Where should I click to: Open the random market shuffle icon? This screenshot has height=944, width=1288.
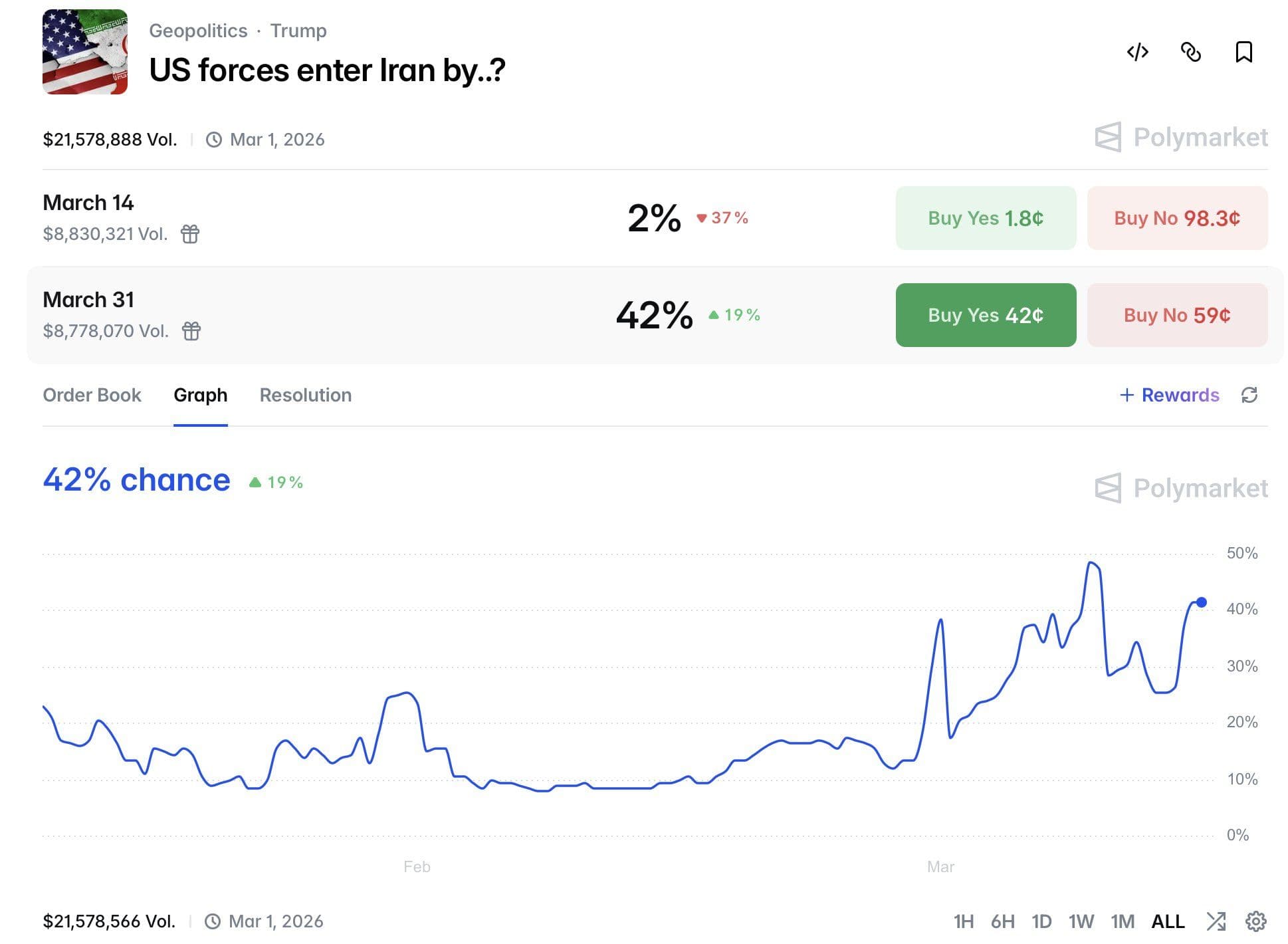coord(1216,921)
